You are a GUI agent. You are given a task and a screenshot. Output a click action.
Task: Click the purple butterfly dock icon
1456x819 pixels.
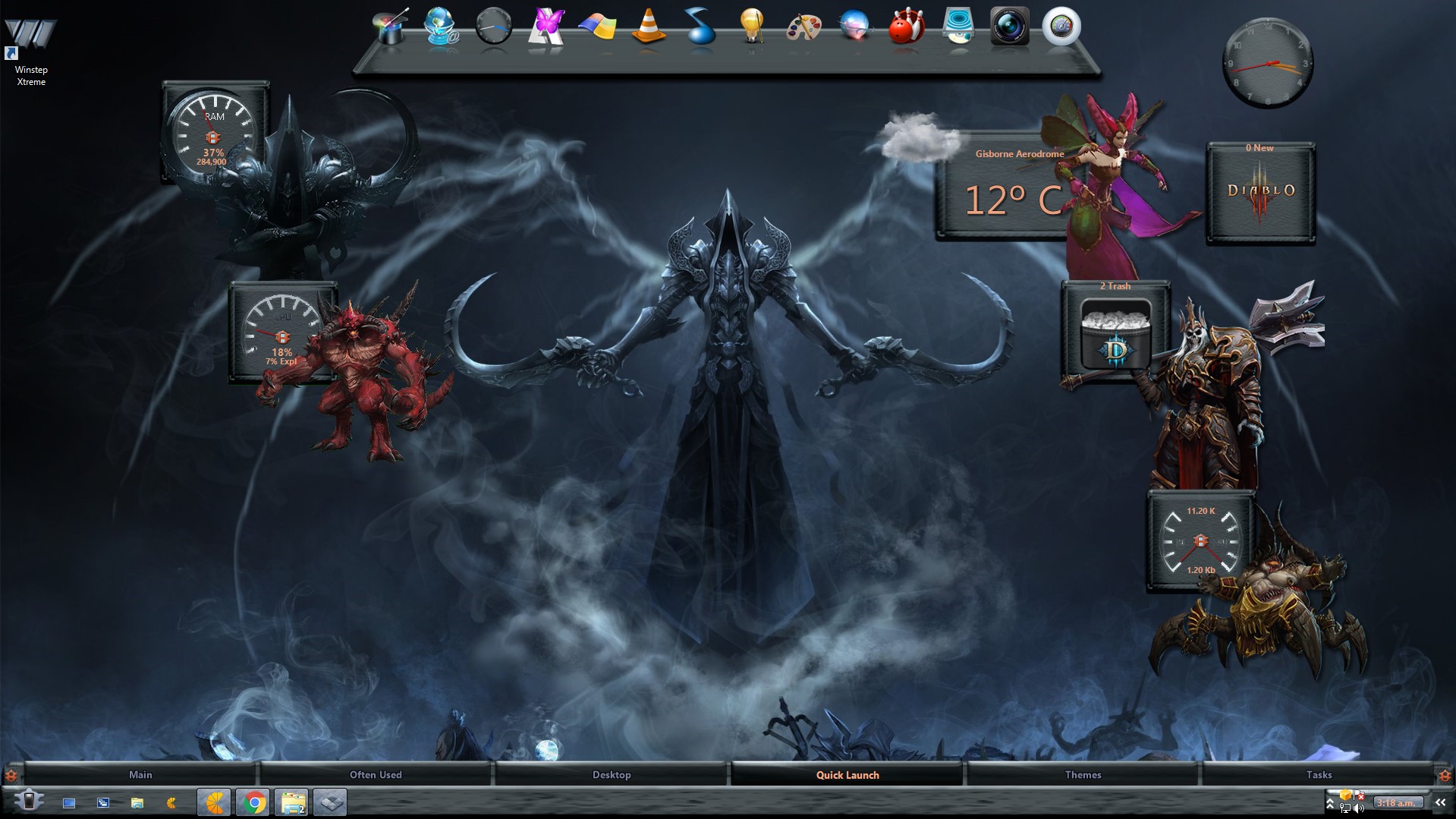(546, 27)
